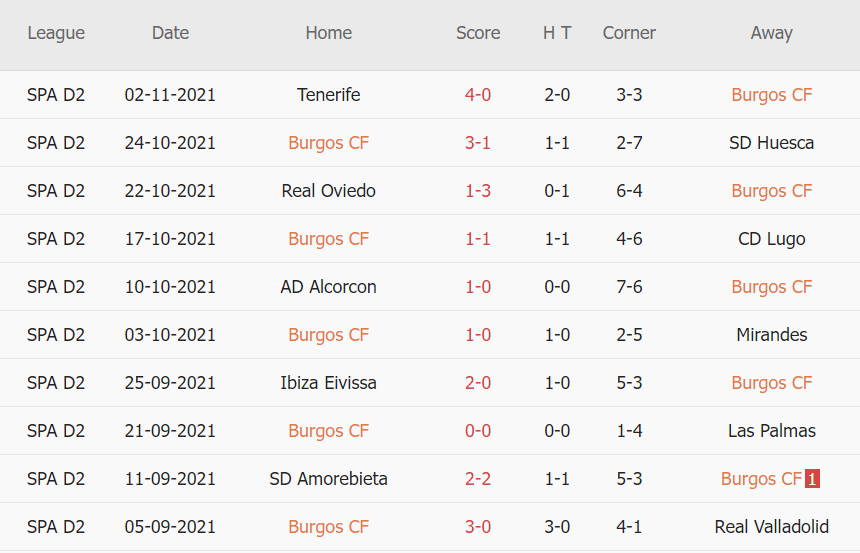Click the Corner column header
The height and width of the screenshot is (553, 860).
(x=629, y=33)
